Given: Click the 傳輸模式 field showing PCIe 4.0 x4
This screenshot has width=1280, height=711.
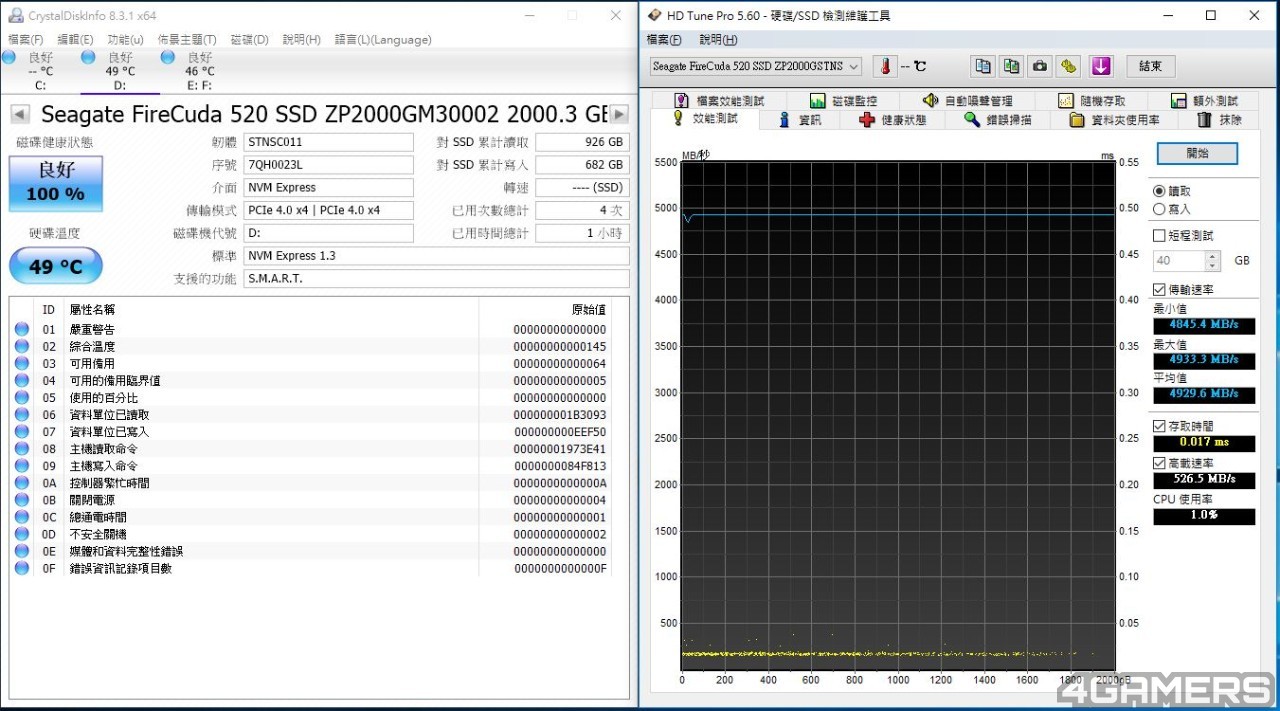Looking at the screenshot, I should click(x=328, y=210).
